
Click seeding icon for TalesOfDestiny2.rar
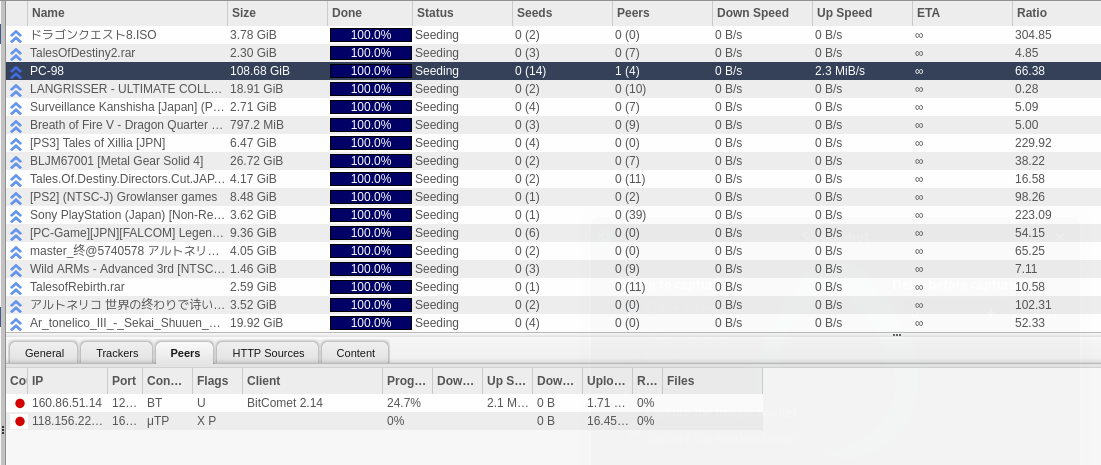[16, 53]
